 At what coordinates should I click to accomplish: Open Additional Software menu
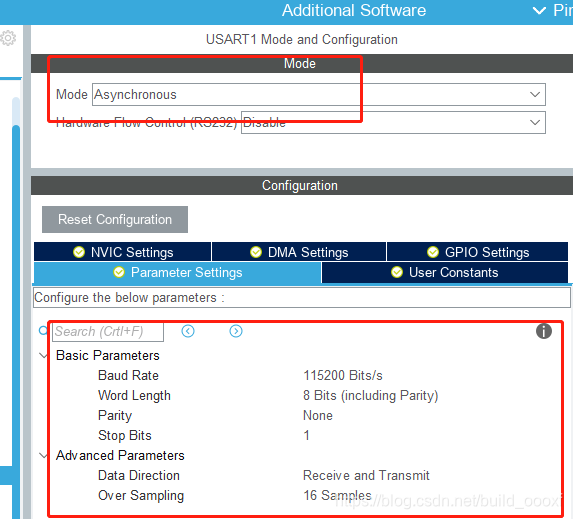click(354, 11)
